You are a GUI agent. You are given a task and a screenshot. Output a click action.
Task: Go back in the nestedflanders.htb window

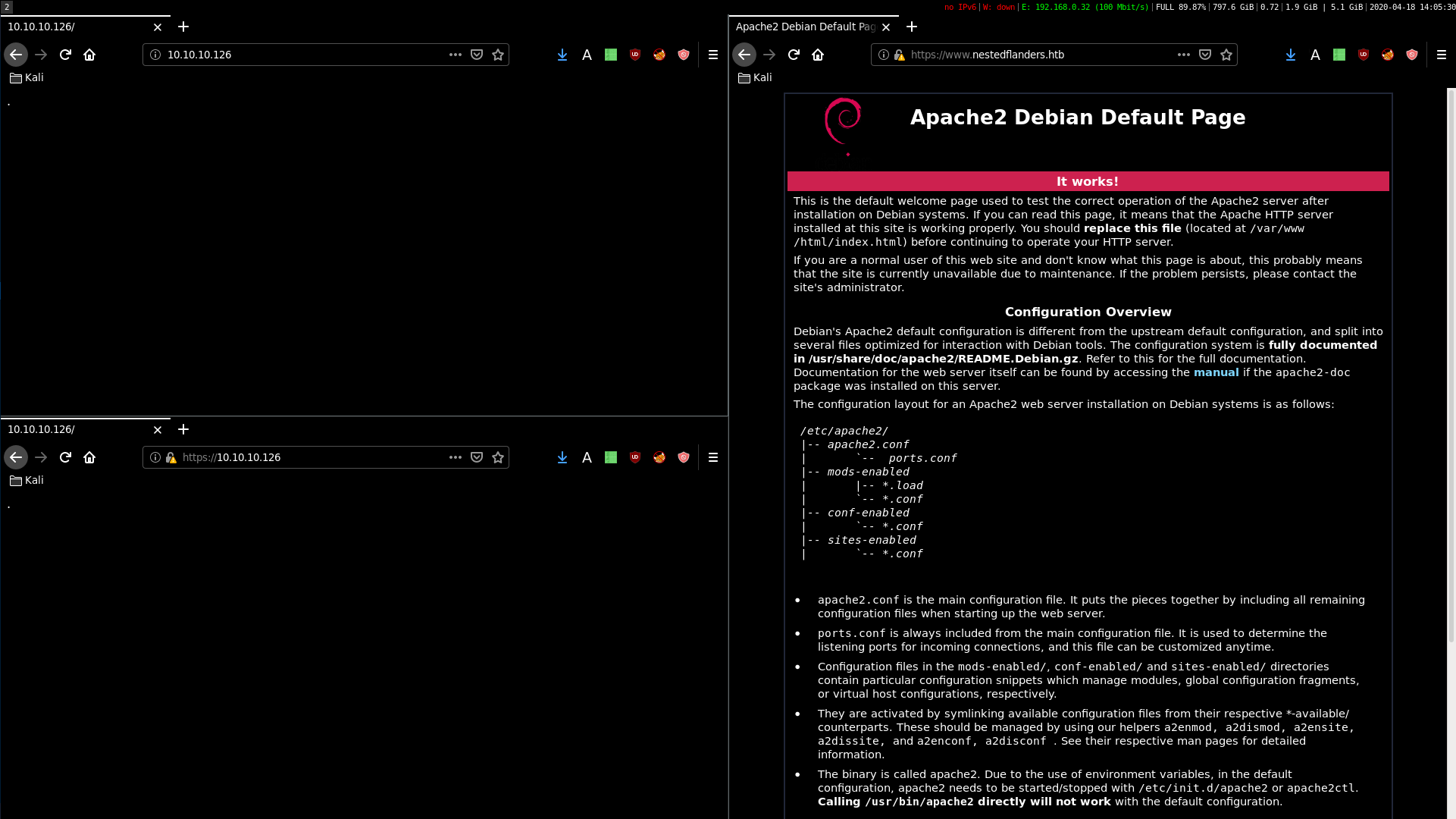[x=744, y=55]
